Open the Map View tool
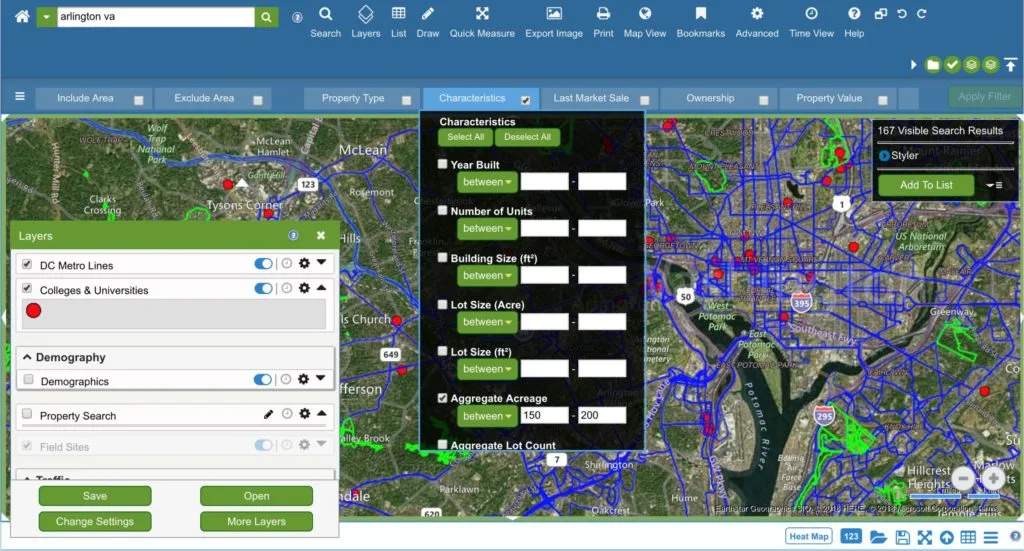The width and height of the screenshot is (1024, 551). pyautogui.click(x=645, y=22)
